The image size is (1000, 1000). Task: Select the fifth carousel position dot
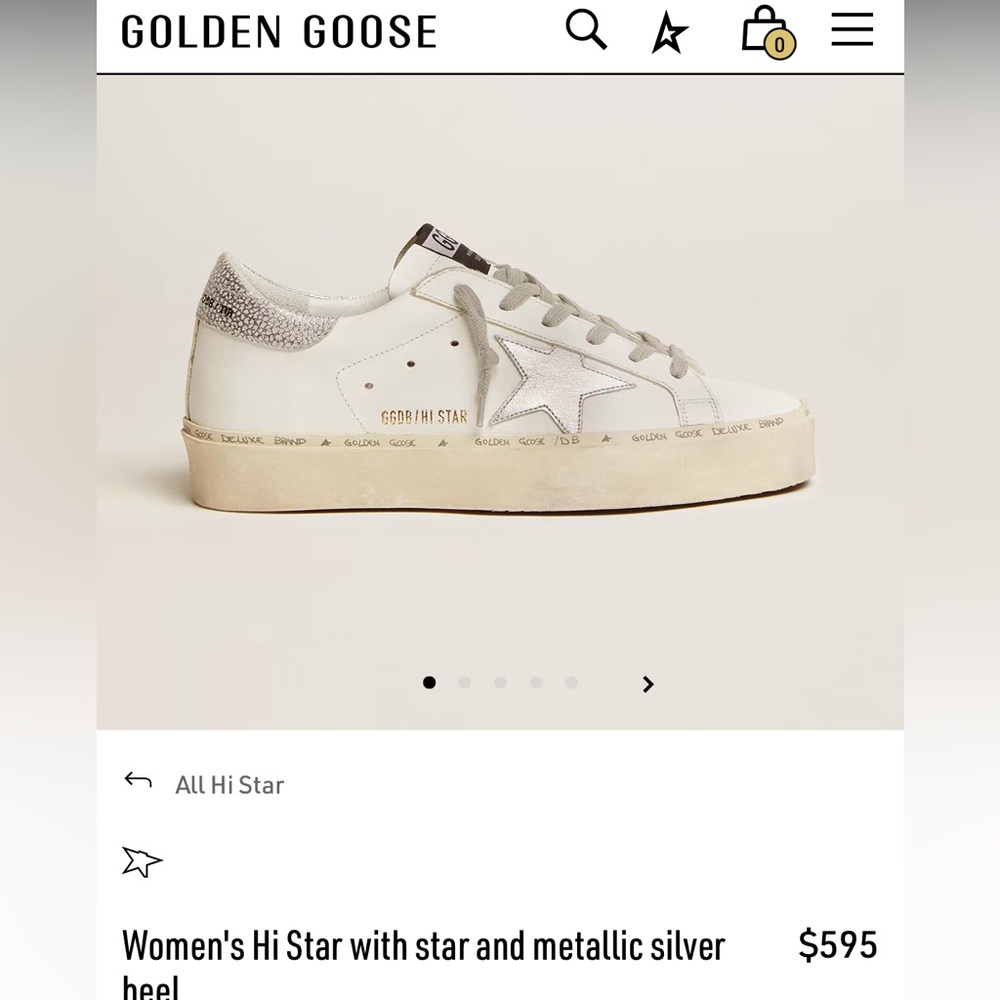(x=573, y=684)
